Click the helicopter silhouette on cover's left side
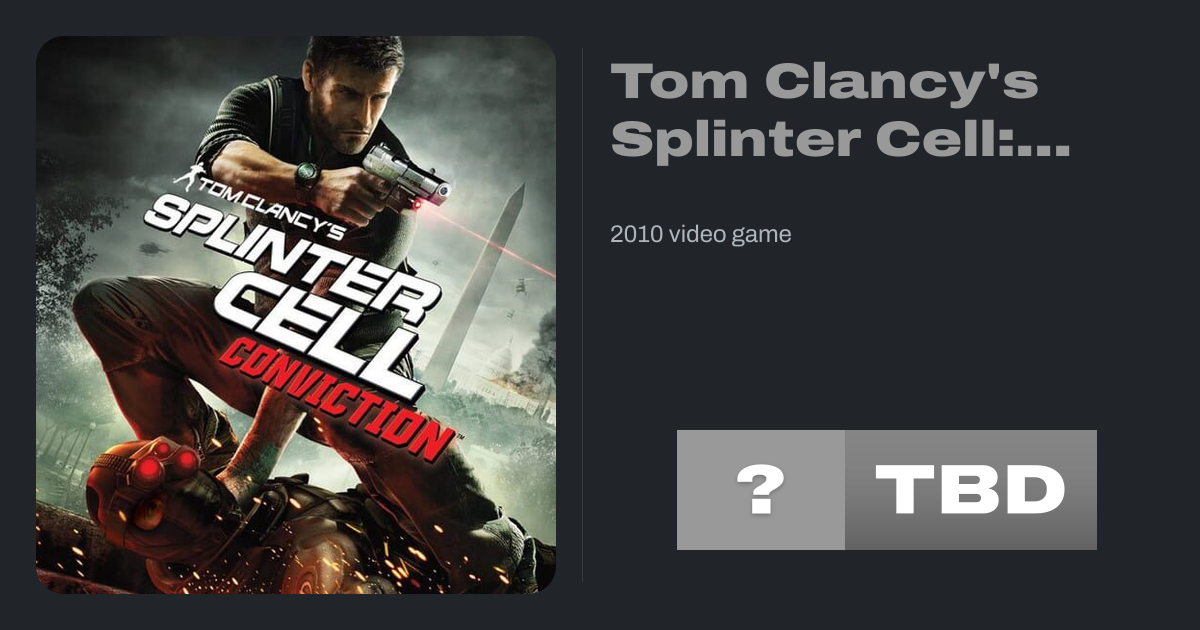The width and height of the screenshot is (1200, 630). pyautogui.click(x=152, y=248)
